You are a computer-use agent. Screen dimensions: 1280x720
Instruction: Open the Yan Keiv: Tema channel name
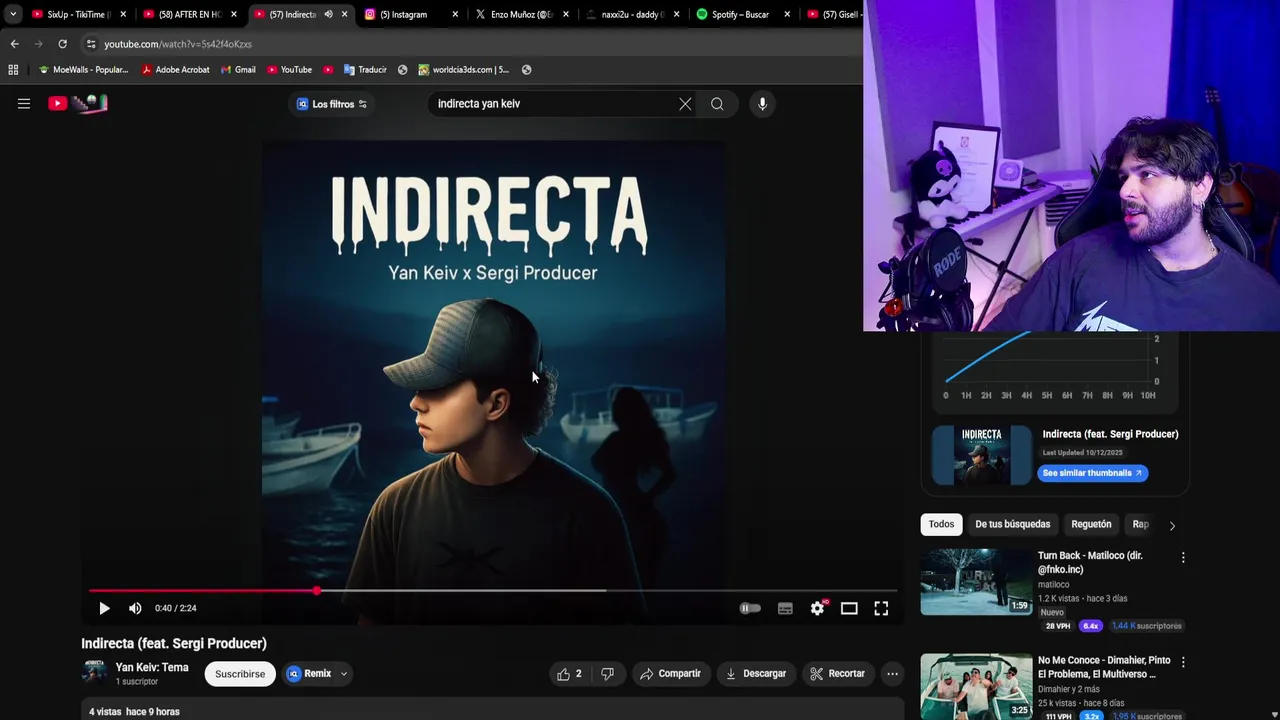(x=152, y=667)
